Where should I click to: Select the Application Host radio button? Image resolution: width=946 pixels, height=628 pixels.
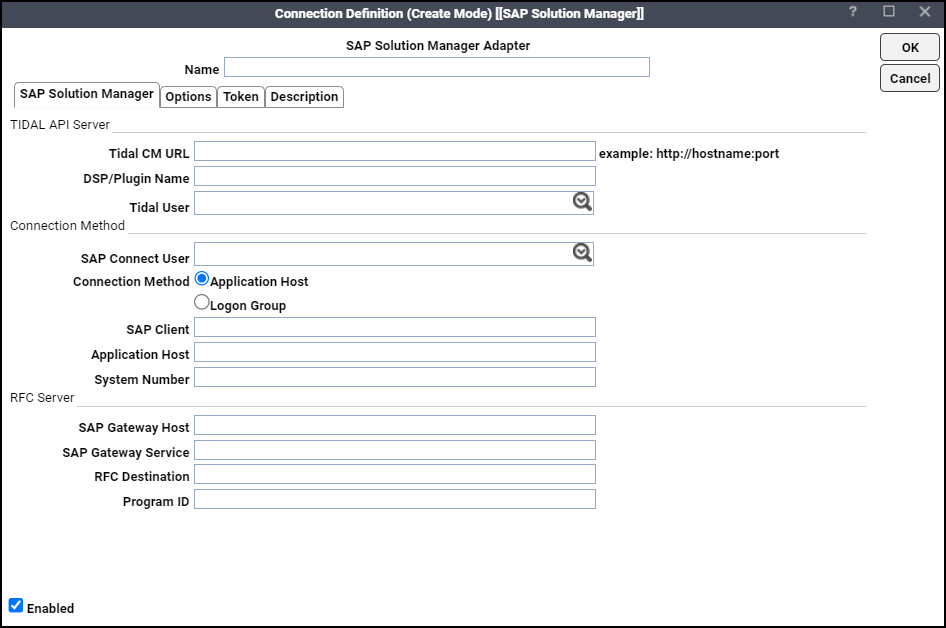pos(202,279)
